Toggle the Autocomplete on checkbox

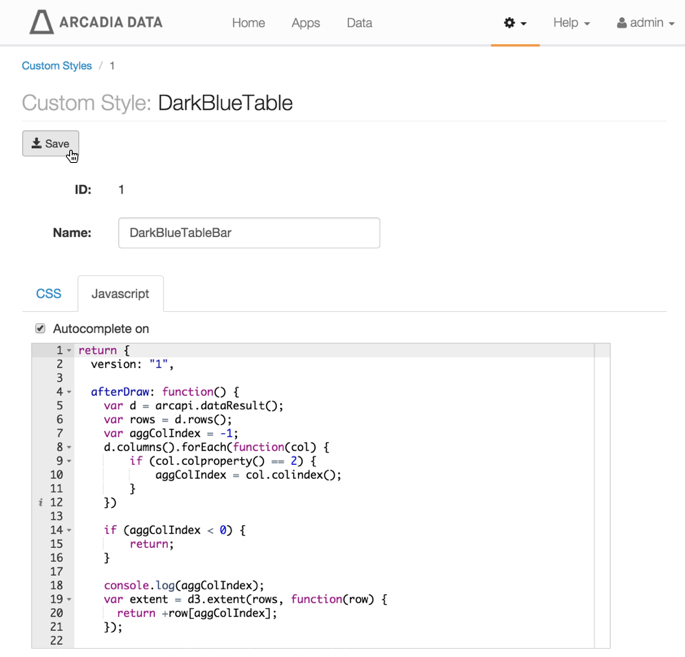click(x=40, y=328)
